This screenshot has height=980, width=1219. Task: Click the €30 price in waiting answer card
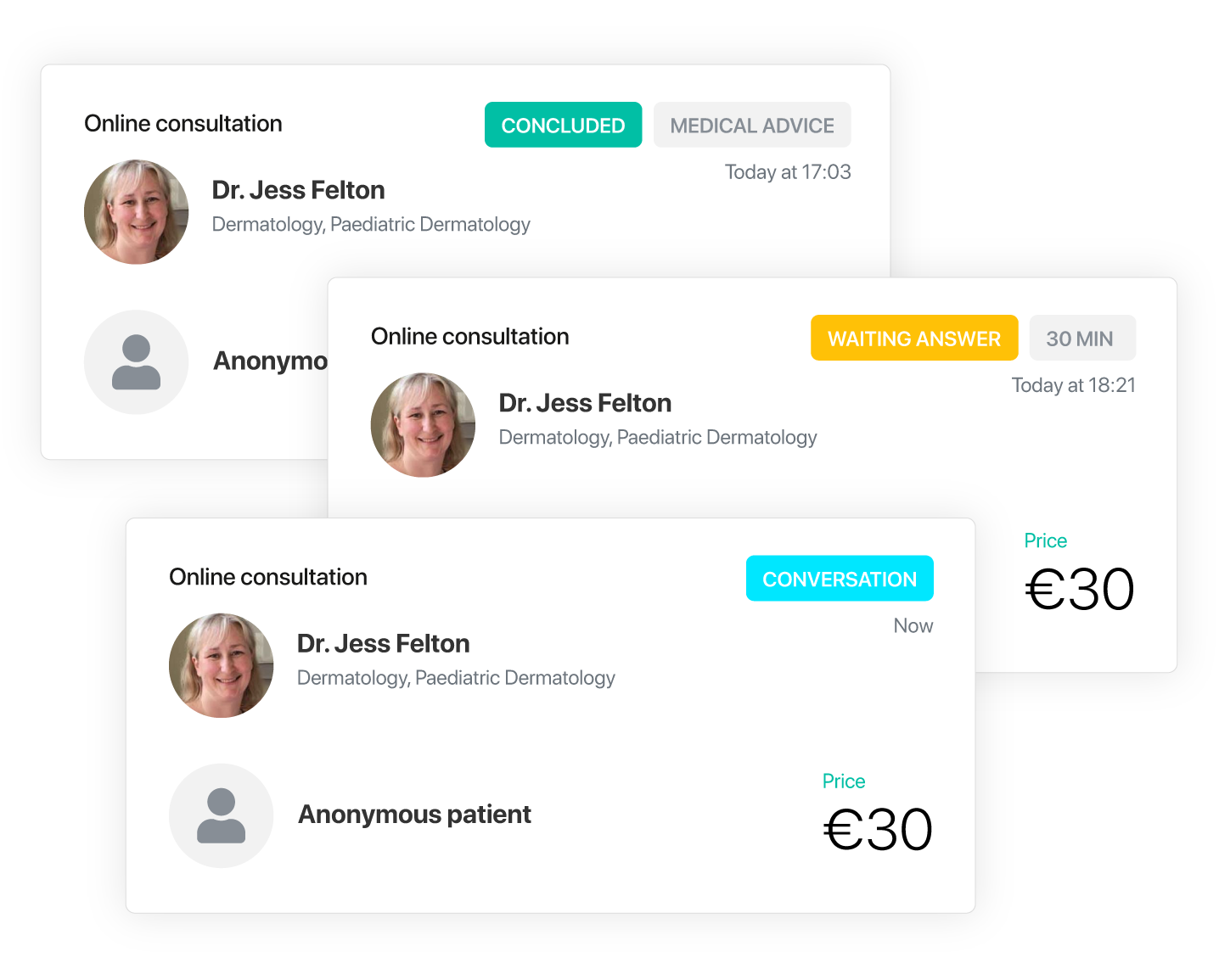(x=1080, y=589)
